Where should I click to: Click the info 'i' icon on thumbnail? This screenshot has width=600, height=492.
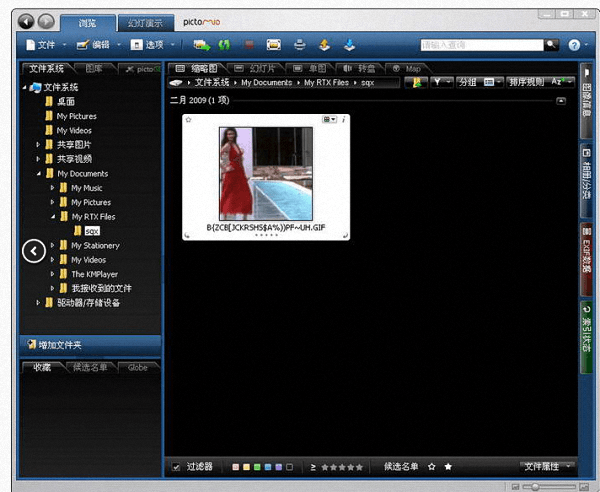pyautogui.click(x=344, y=120)
